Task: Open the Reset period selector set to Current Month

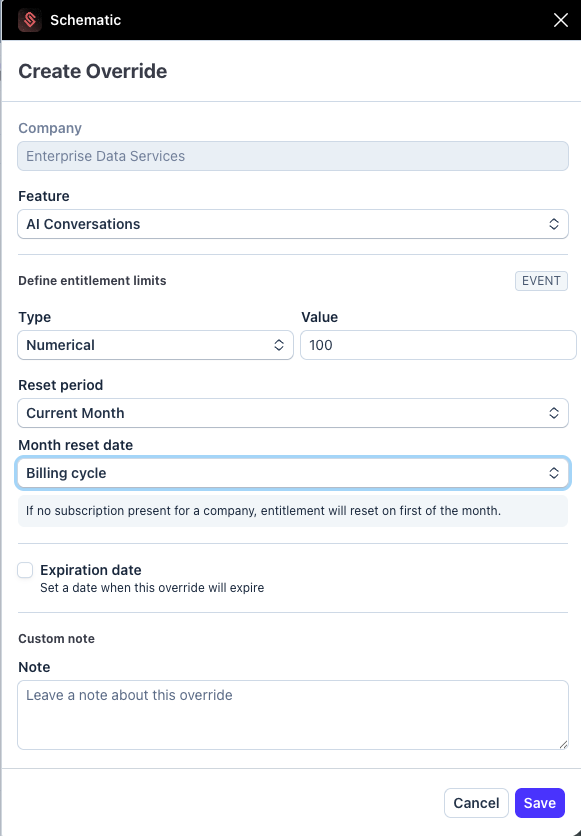Action: tap(291, 412)
